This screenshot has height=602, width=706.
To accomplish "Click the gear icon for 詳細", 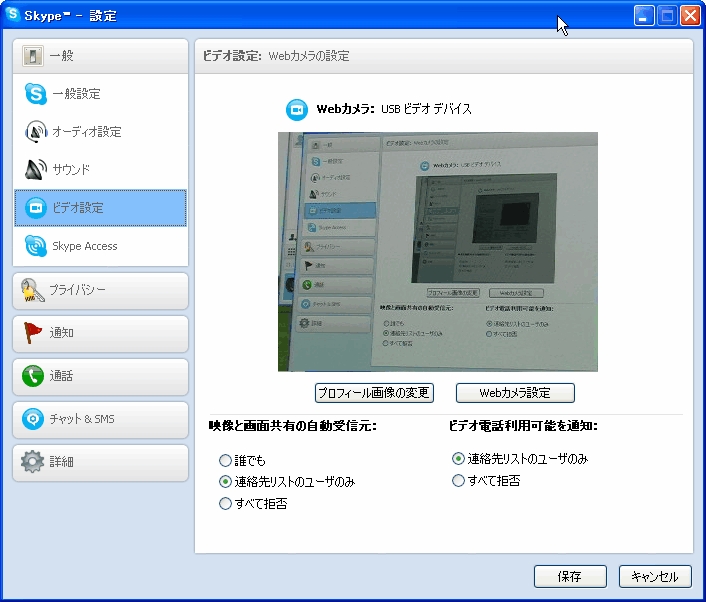I will tap(32, 462).
